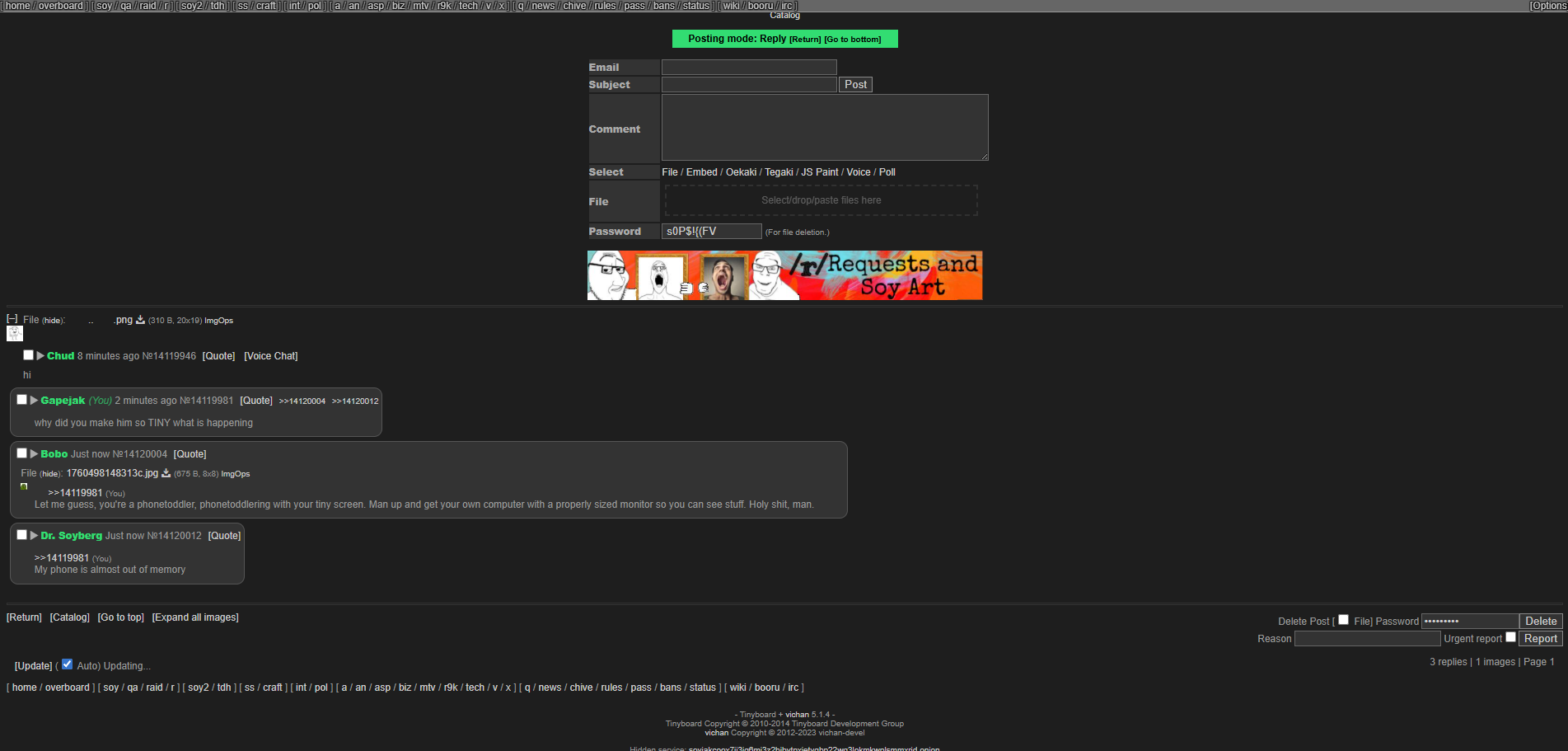Screen dimensions: 1568x751
Task: Click the Delete button
Action: pos(1540,622)
